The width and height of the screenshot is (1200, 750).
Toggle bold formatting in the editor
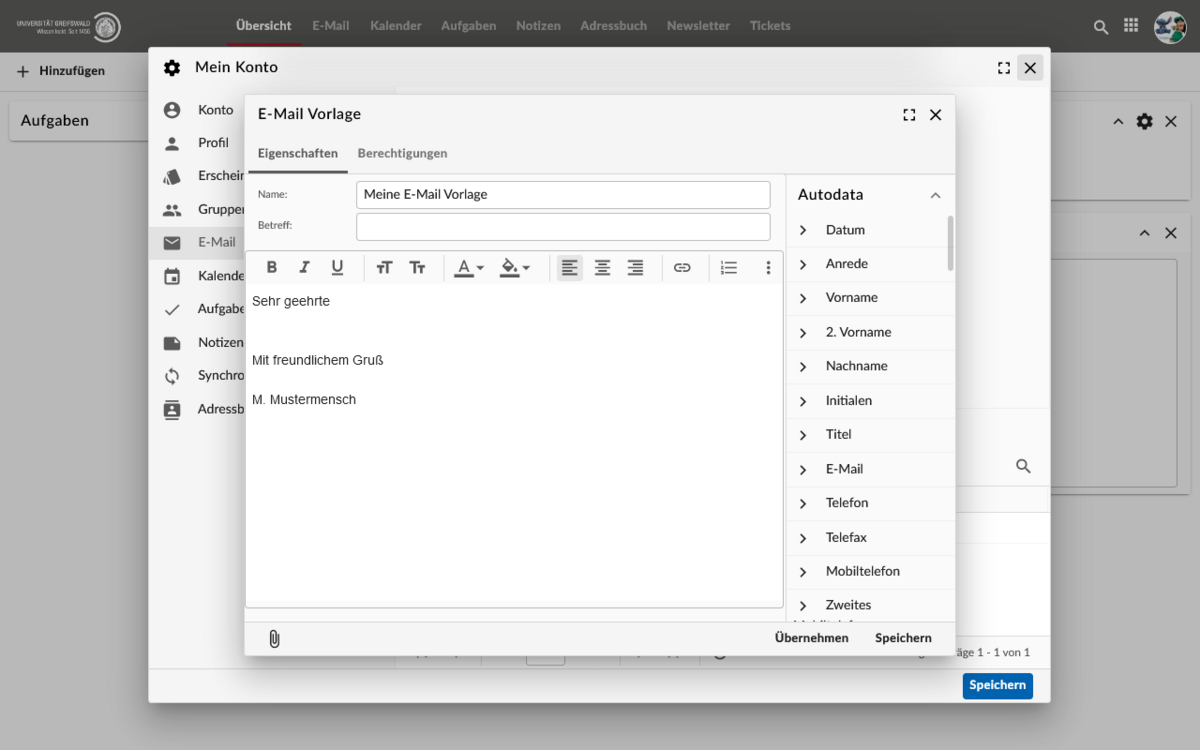[272, 268]
